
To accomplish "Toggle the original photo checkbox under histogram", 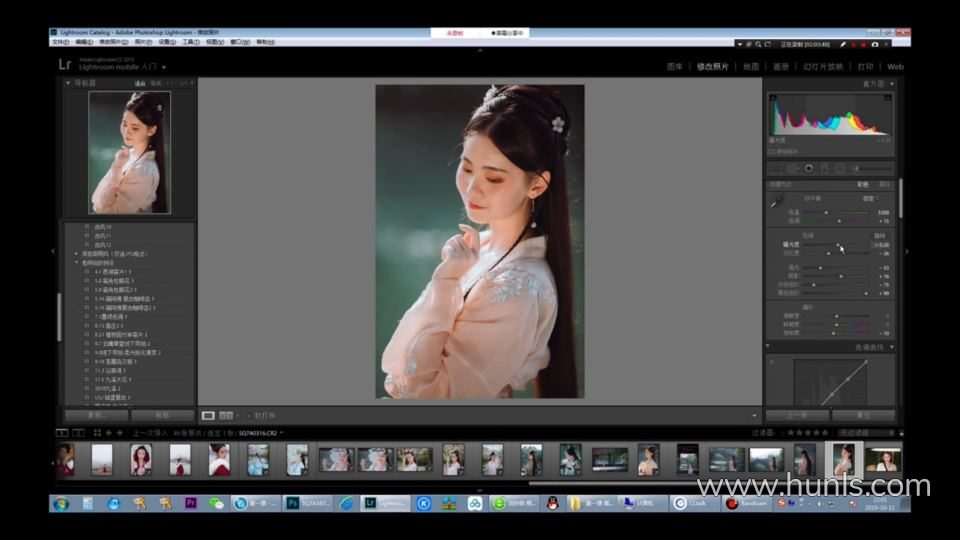I will click(x=772, y=151).
